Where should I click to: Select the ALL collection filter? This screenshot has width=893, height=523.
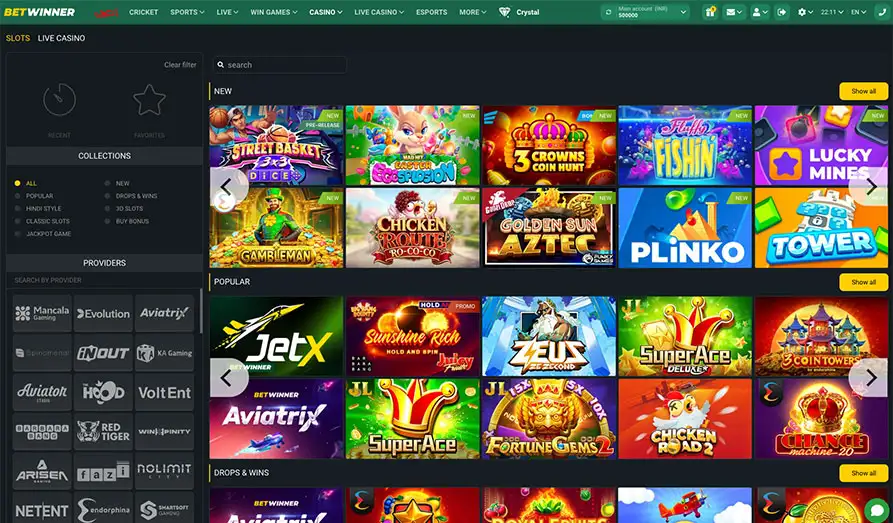pos(26,183)
